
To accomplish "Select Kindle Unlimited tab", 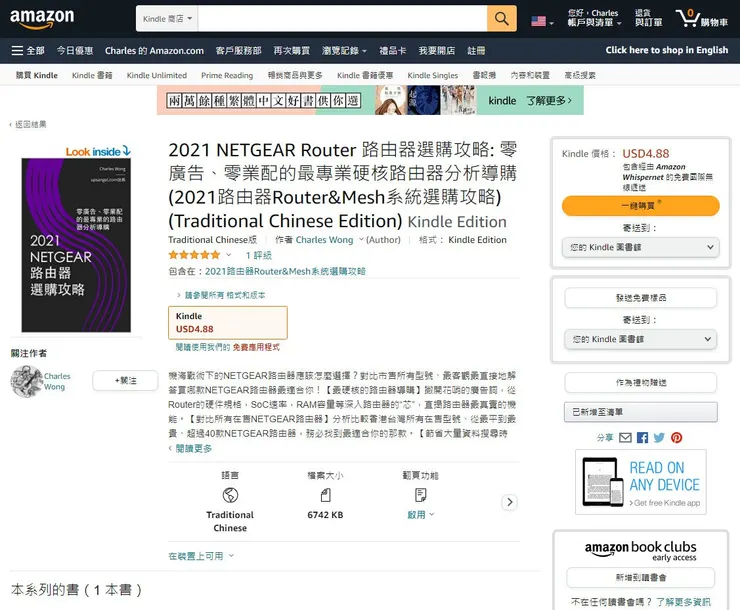I will click(157, 75).
